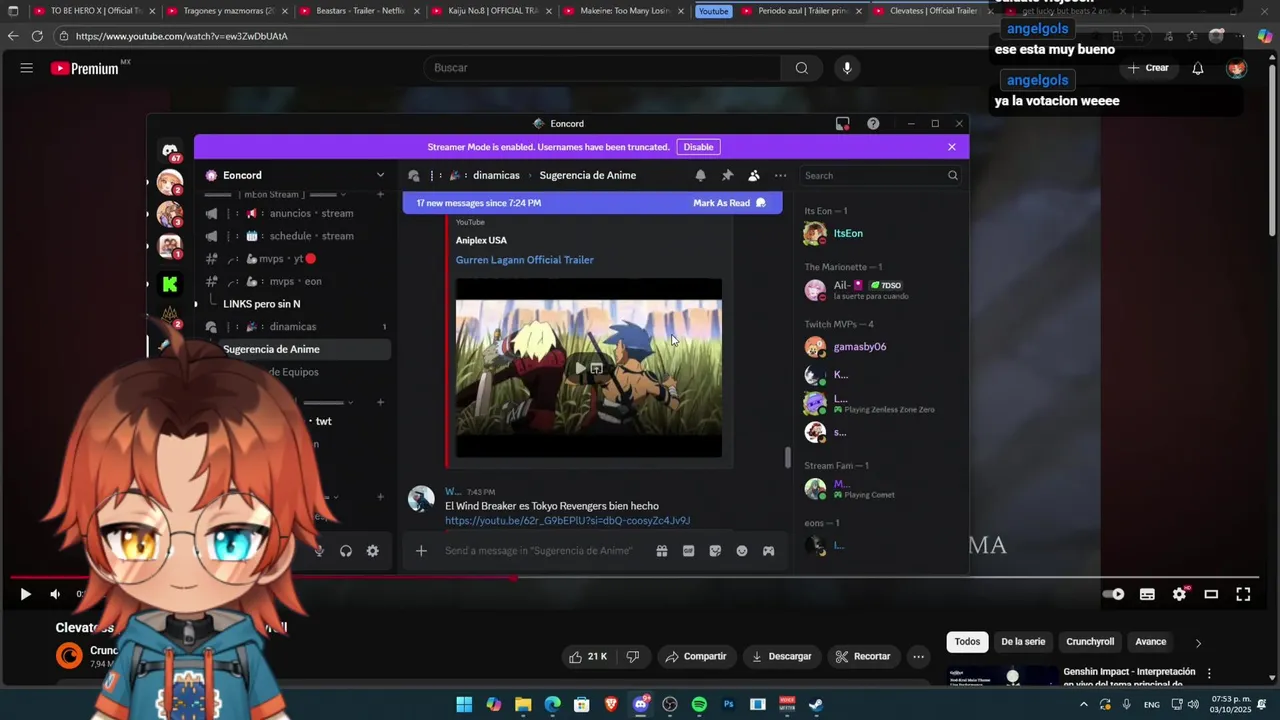Open Discord user settings gear

372,551
